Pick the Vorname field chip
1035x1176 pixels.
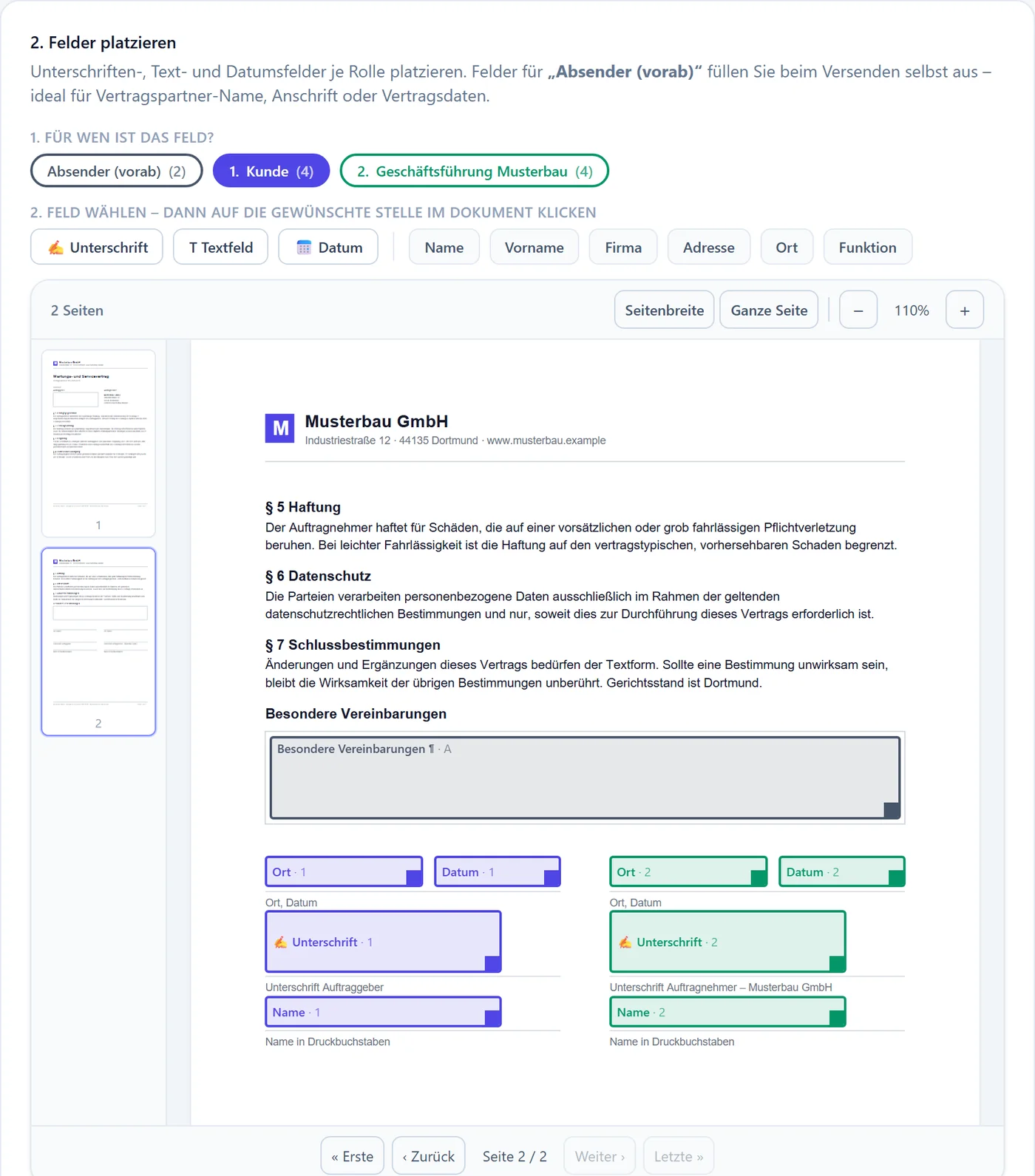(534, 247)
